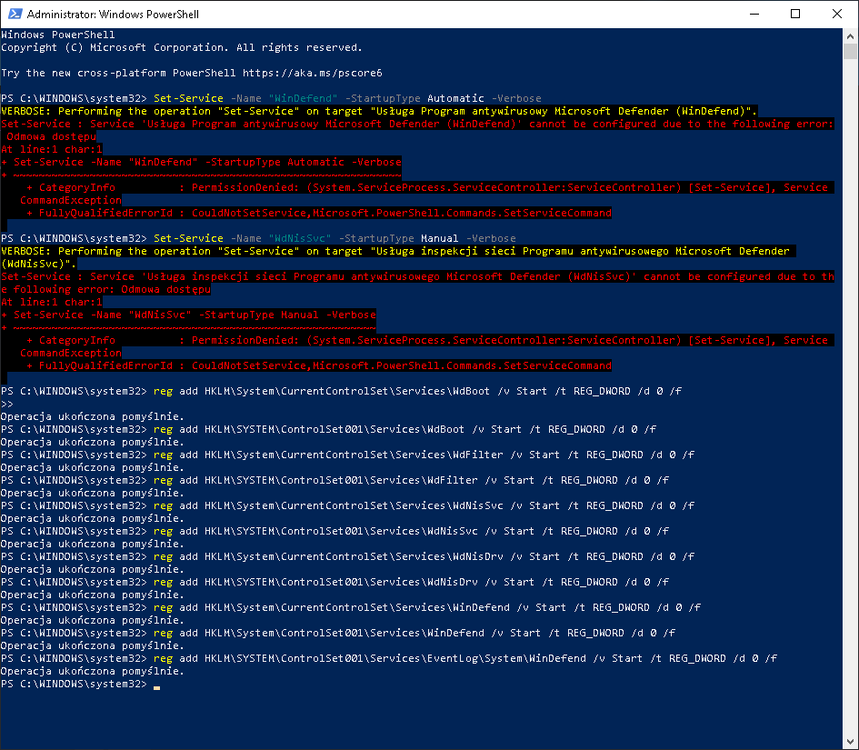Click the '>>' continuation prompt line
Screen dimensions: 859x750
pyautogui.click(x=7, y=404)
